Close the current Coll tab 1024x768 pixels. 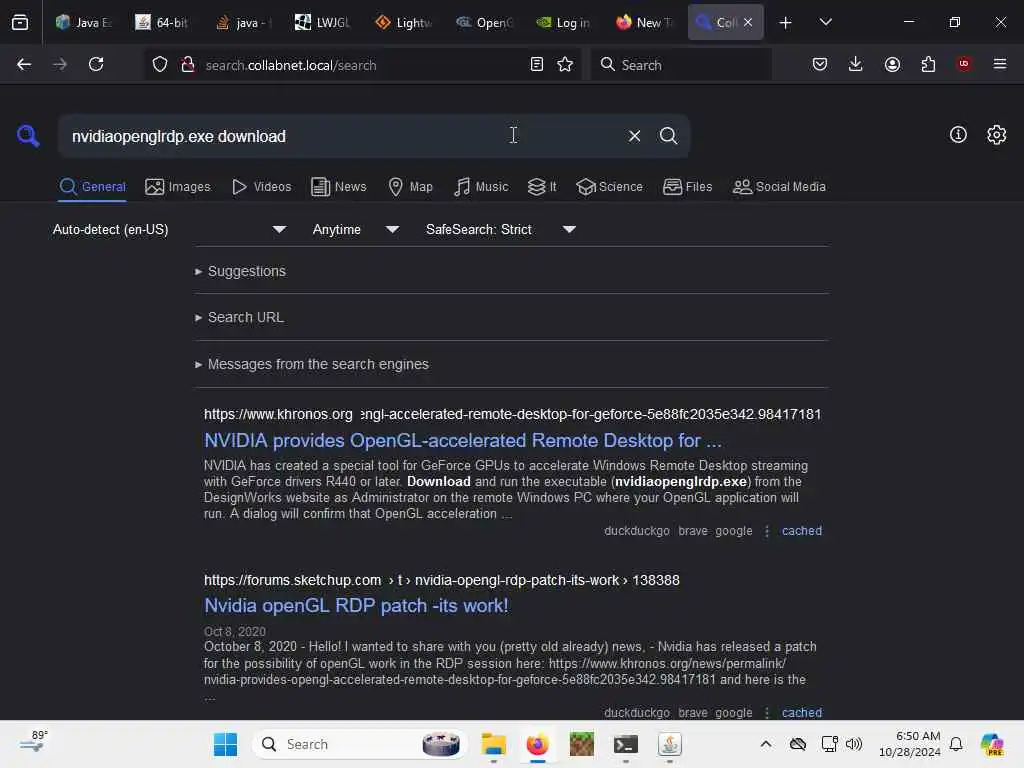tap(748, 22)
